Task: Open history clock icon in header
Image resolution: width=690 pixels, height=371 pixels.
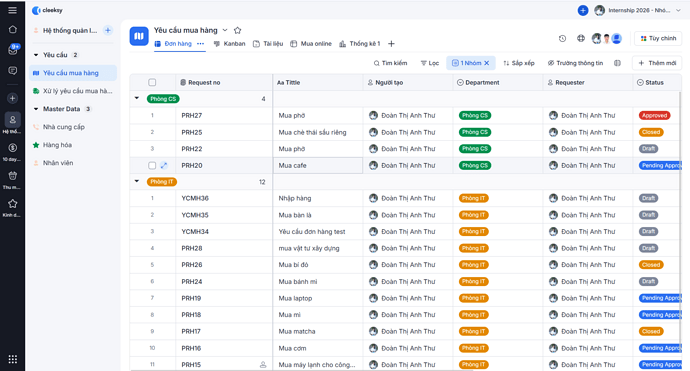Action: 562,39
